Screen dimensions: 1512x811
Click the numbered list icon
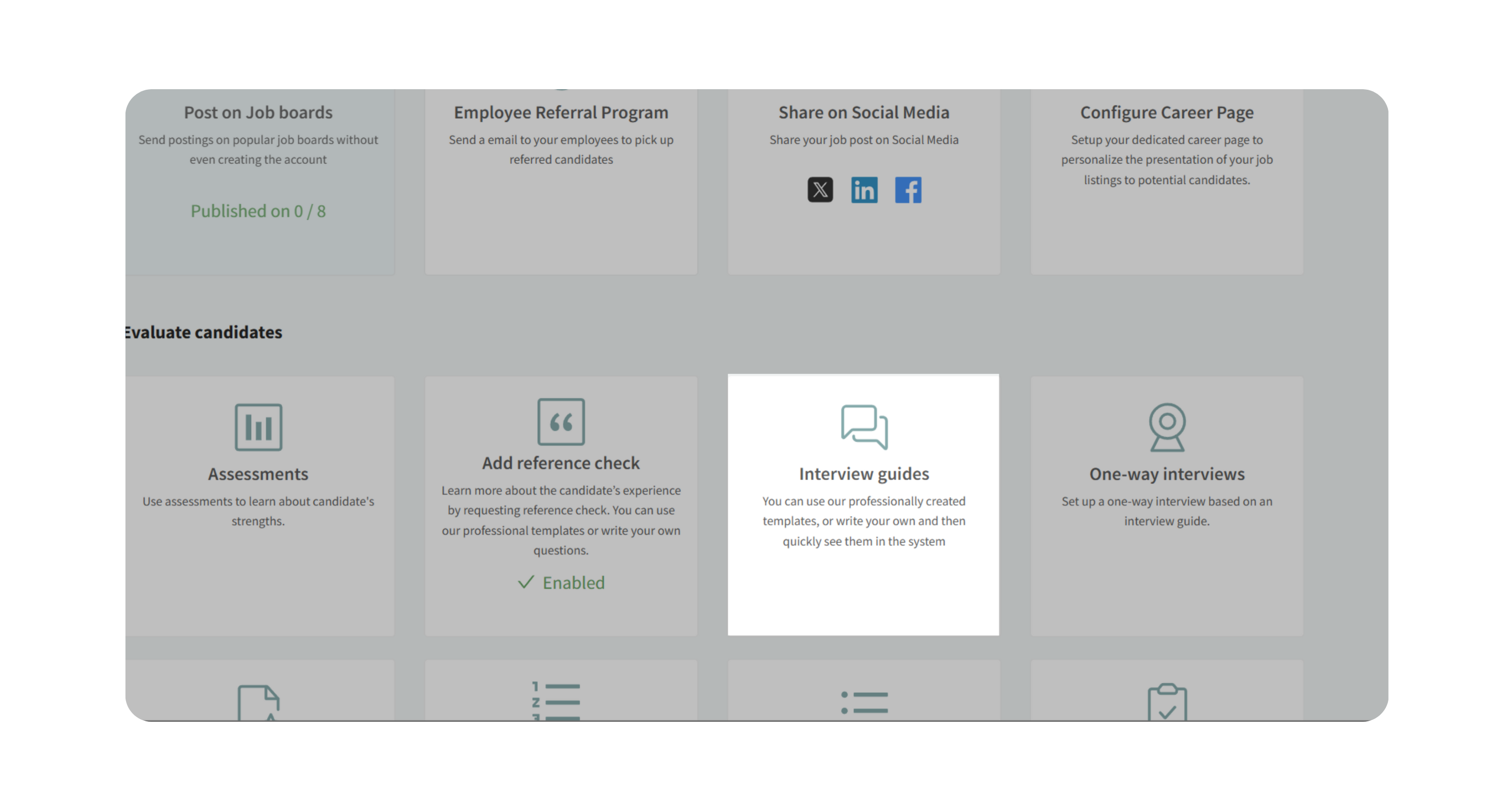[556, 701]
